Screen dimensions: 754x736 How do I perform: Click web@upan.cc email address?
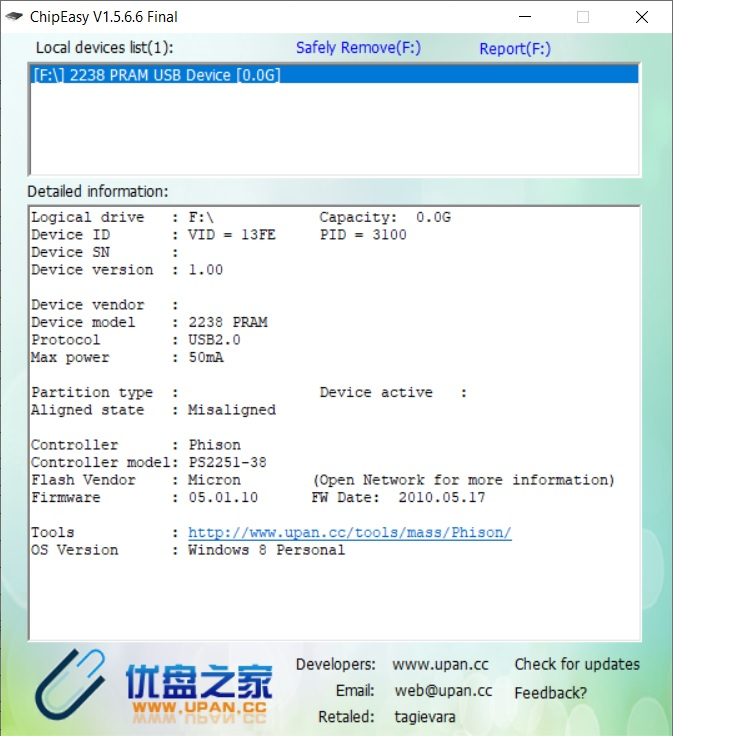pos(443,691)
